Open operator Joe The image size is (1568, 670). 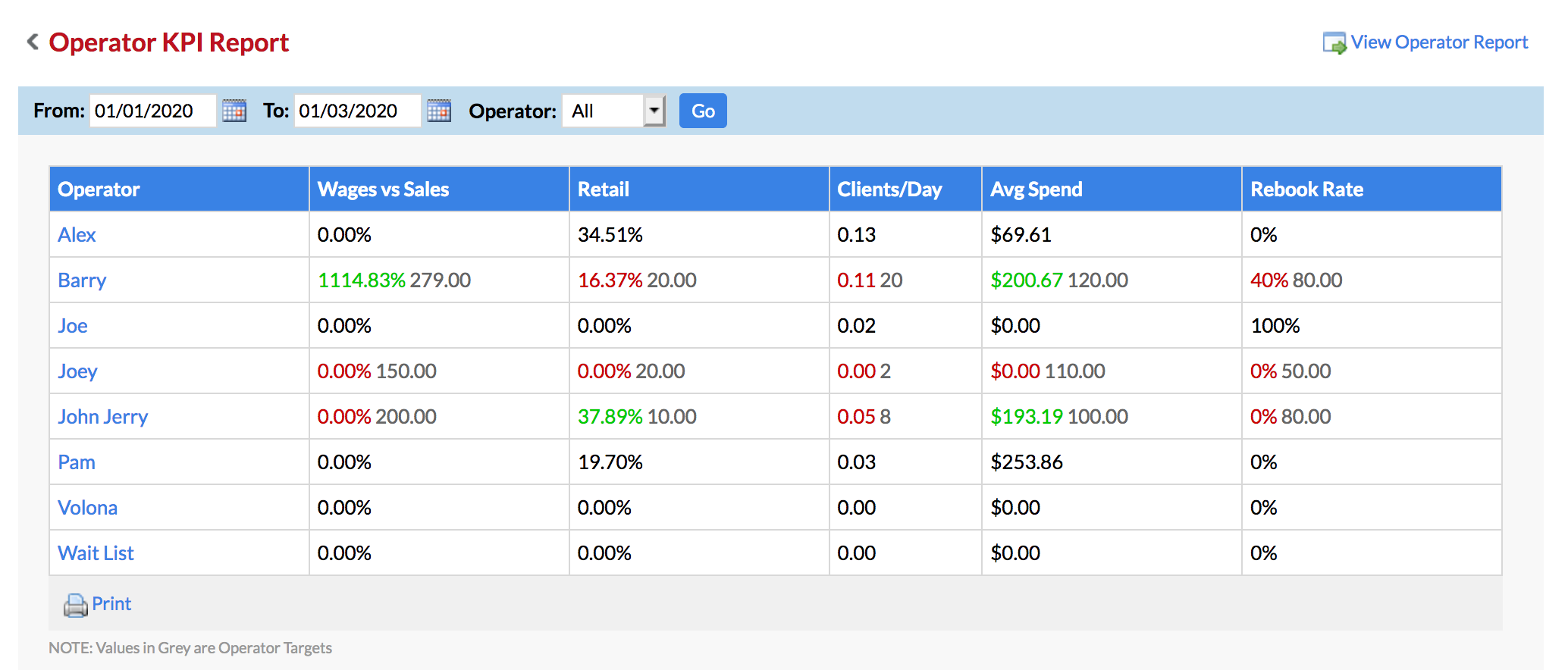[x=73, y=326]
